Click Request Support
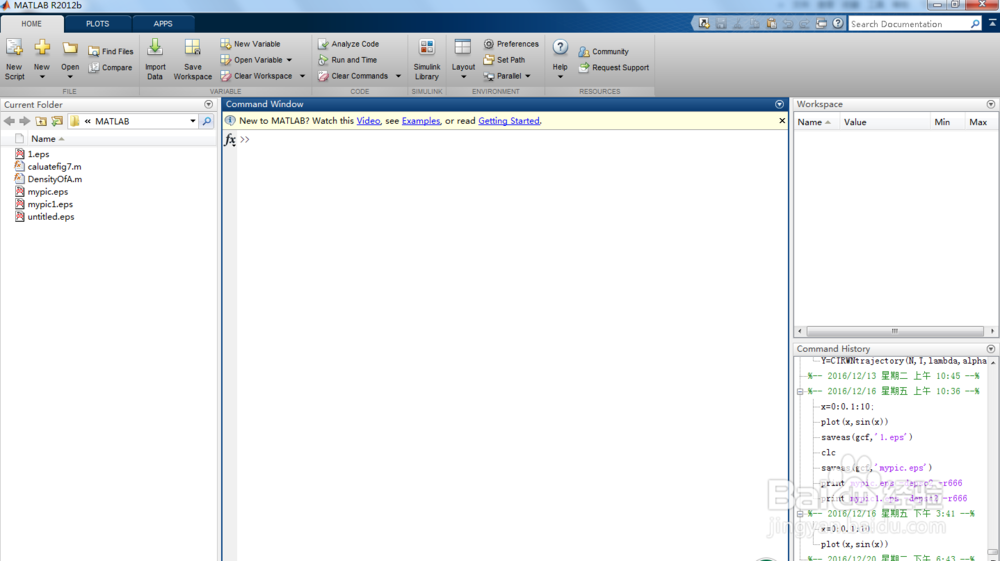The image size is (1000, 561). (x=614, y=68)
